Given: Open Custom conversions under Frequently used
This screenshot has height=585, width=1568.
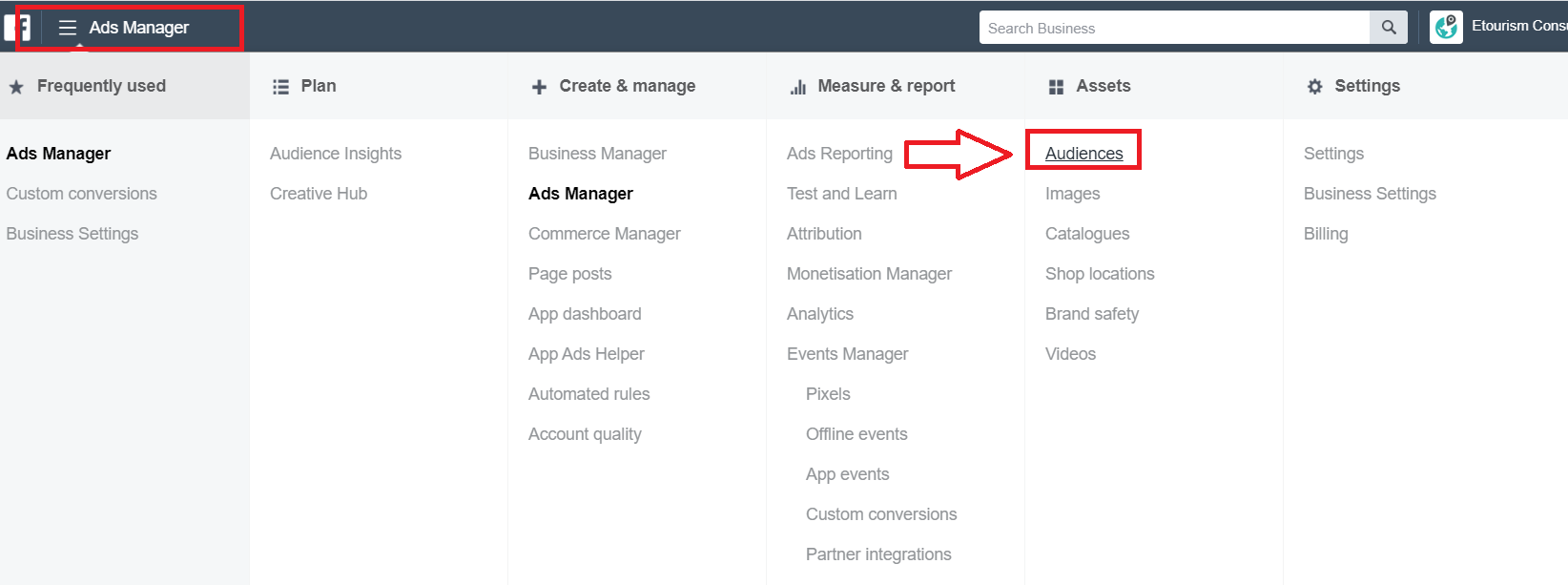Looking at the screenshot, I should pyautogui.click(x=81, y=194).
